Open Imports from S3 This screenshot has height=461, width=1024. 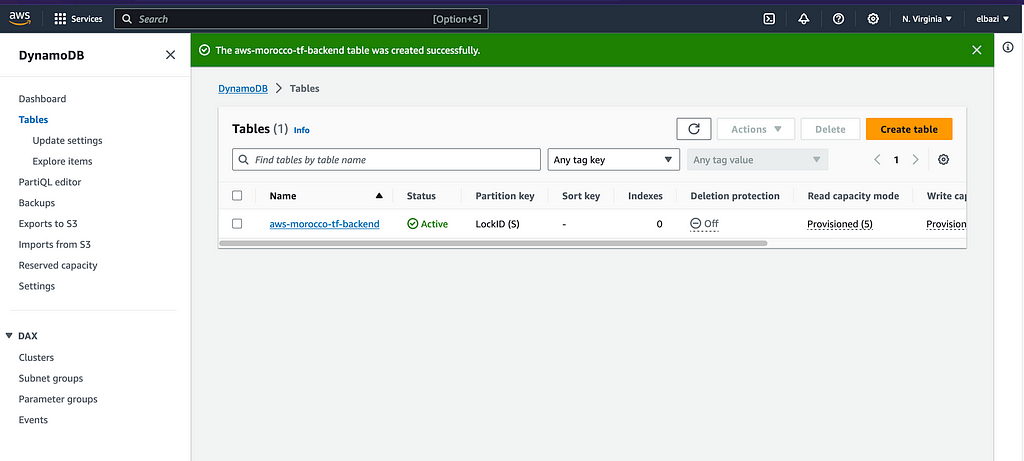click(53, 244)
